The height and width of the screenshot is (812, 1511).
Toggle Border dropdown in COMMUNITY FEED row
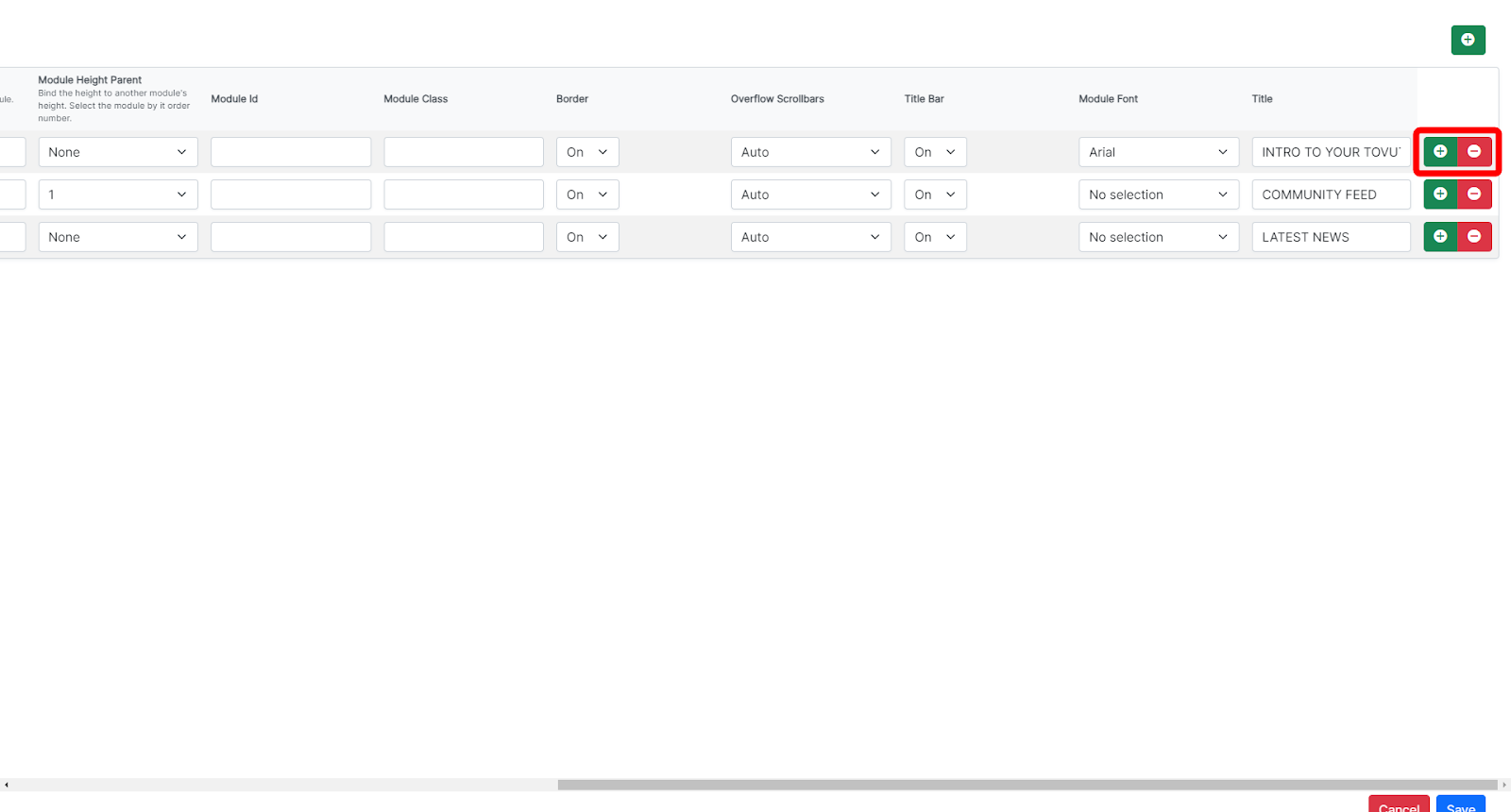(587, 195)
